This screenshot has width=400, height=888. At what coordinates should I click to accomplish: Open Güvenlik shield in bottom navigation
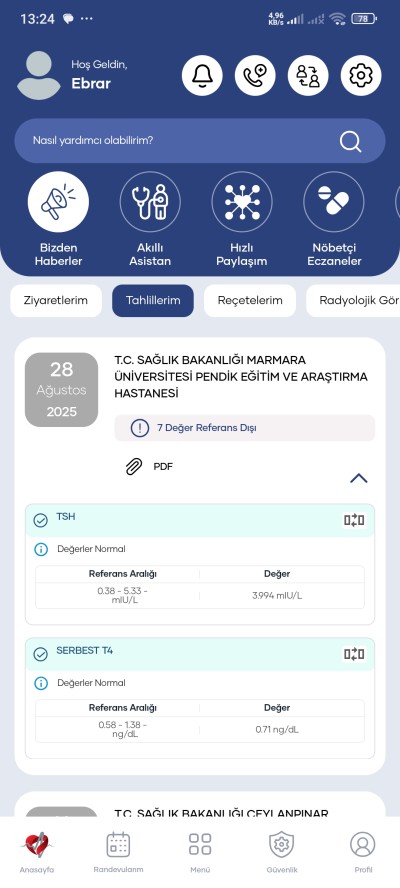282,852
